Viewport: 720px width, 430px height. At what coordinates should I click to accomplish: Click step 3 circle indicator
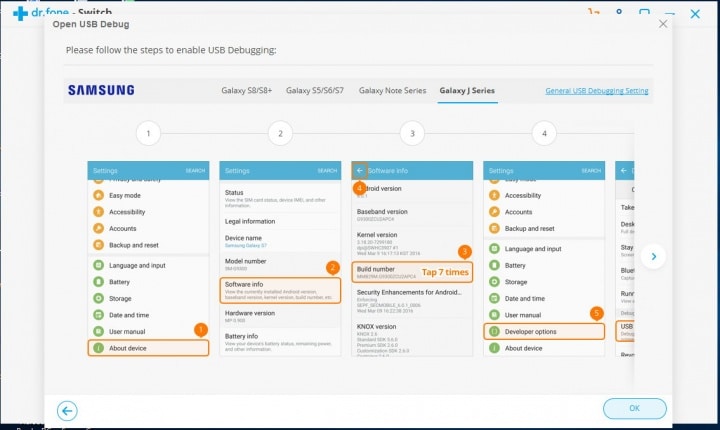pyautogui.click(x=412, y=133)
